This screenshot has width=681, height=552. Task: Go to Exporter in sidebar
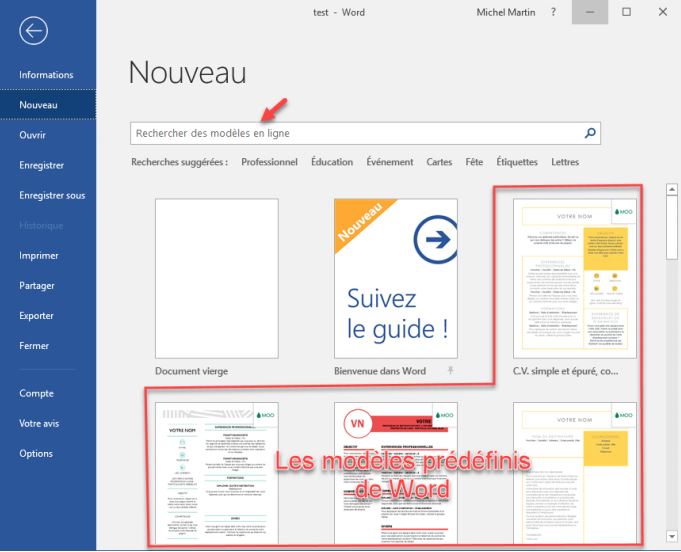37,316
